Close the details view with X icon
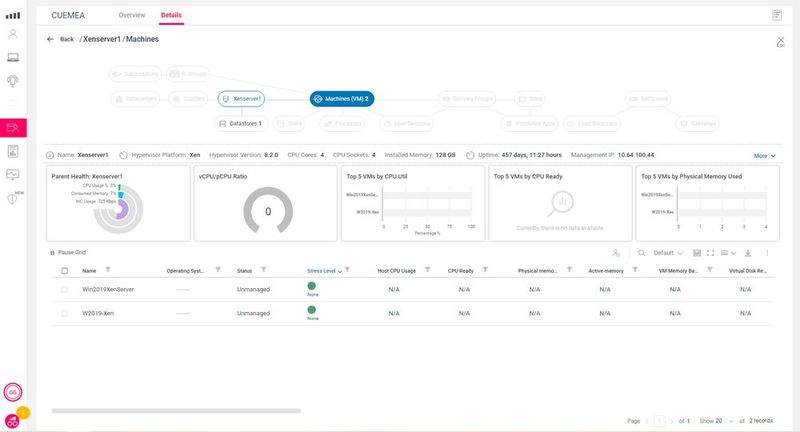Screen dimensions: 800x432 coord(781,41)
